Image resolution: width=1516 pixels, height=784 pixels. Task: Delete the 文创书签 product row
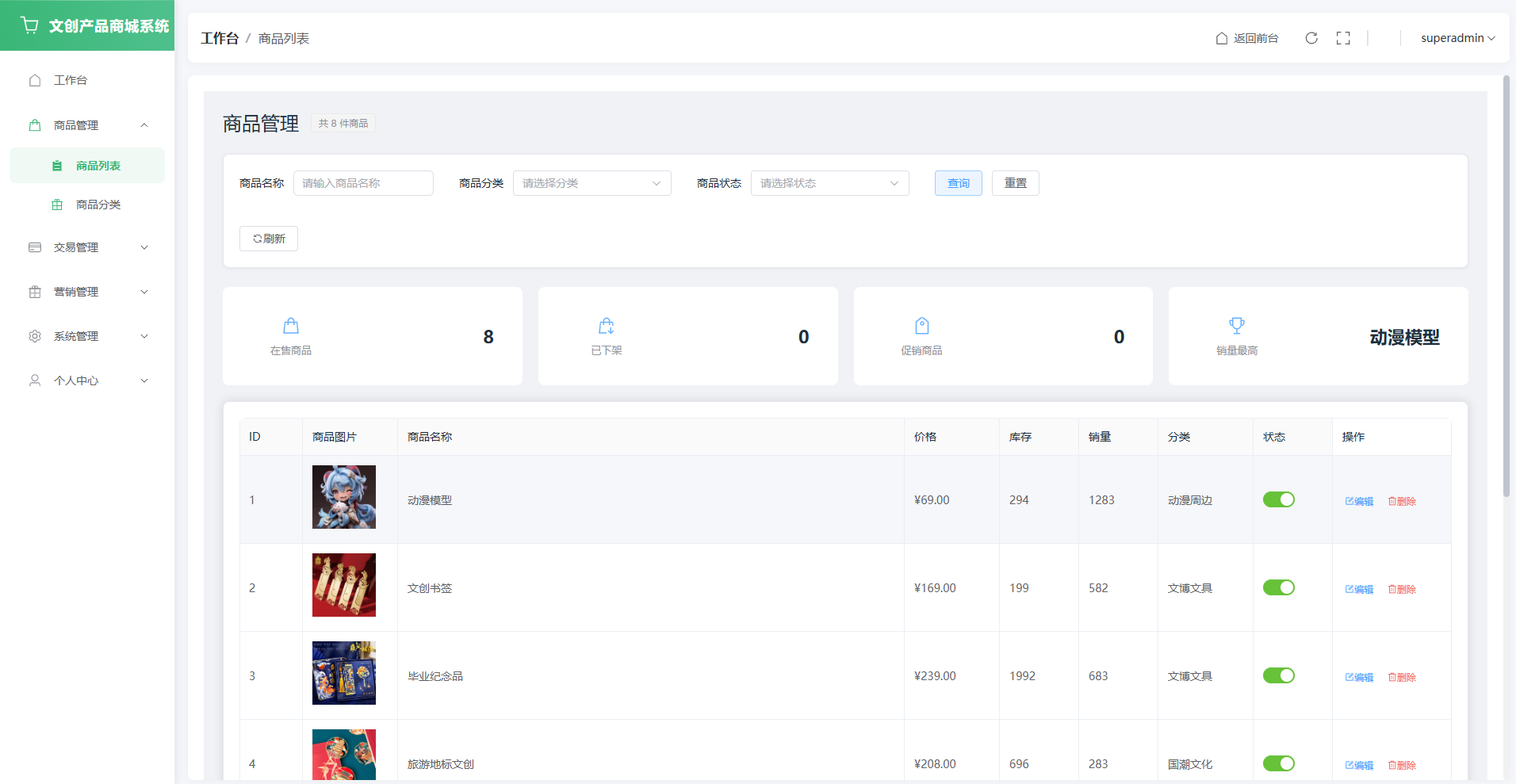1402,589
